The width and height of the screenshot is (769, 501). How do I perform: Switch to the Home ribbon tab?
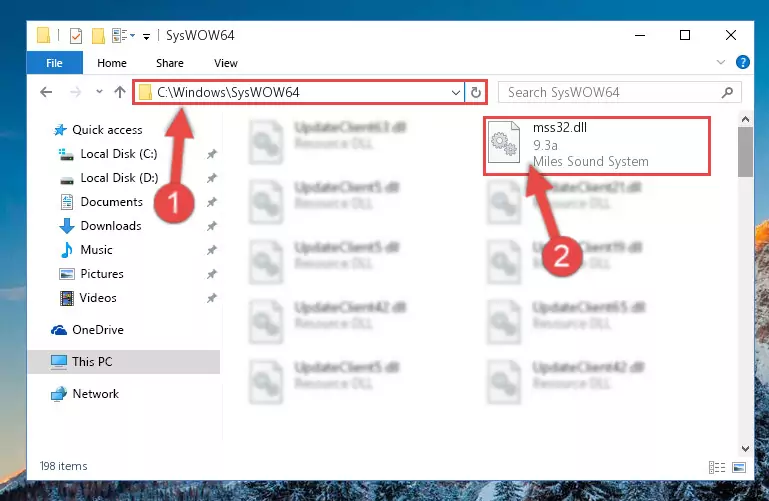pos(112,63)
